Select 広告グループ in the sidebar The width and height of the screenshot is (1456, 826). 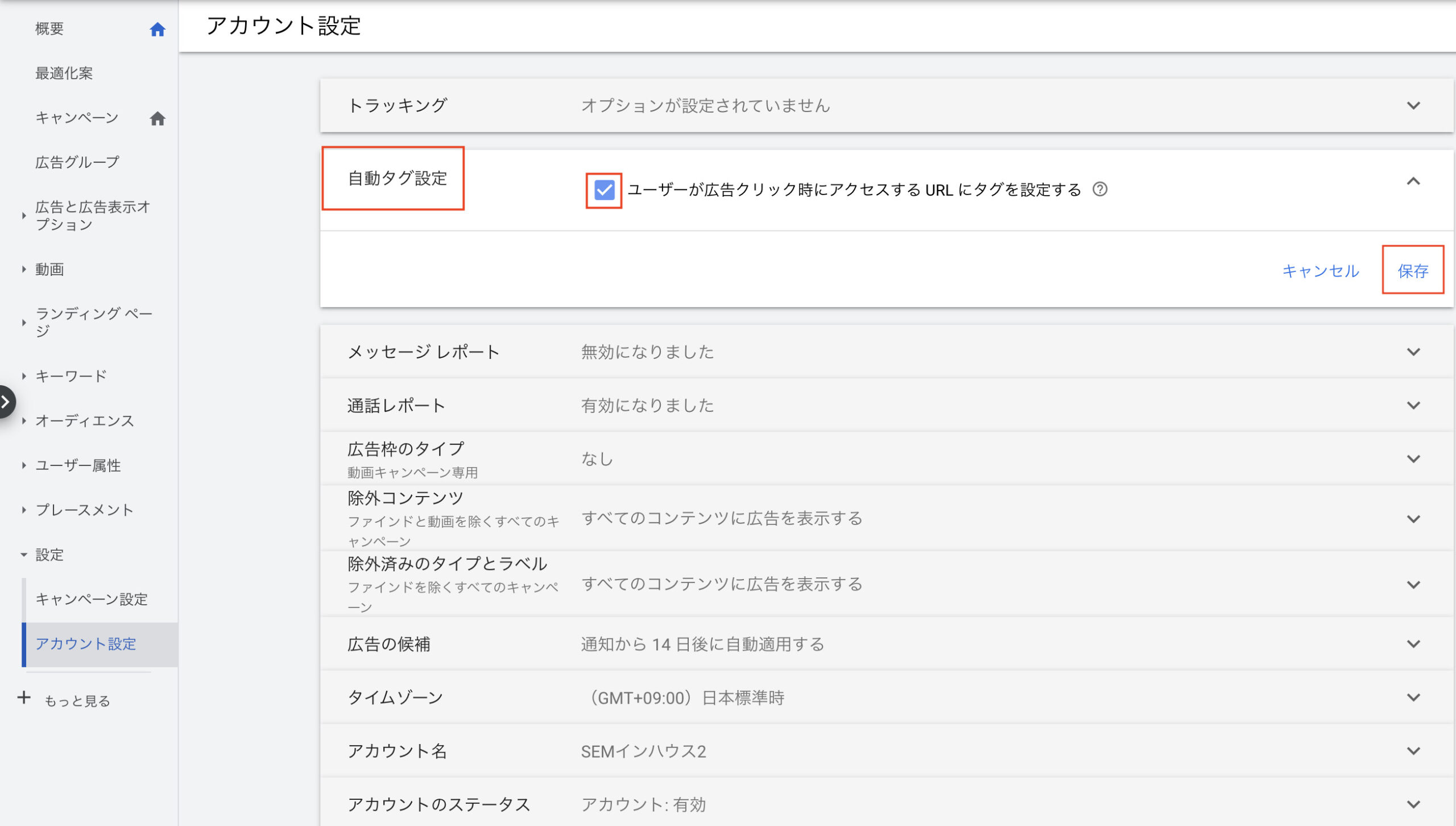pyautogui.click(x=77, y=162)
